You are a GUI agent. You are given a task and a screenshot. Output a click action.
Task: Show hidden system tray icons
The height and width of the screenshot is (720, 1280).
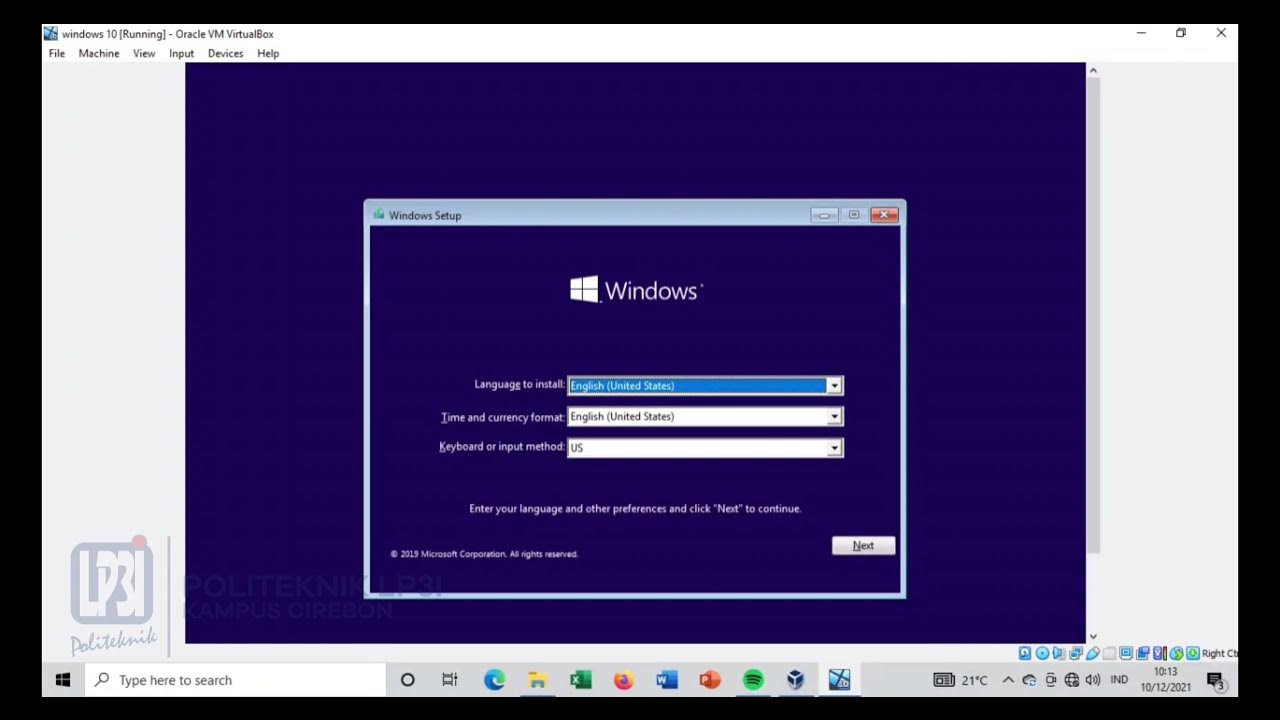tap(1008, 680)
